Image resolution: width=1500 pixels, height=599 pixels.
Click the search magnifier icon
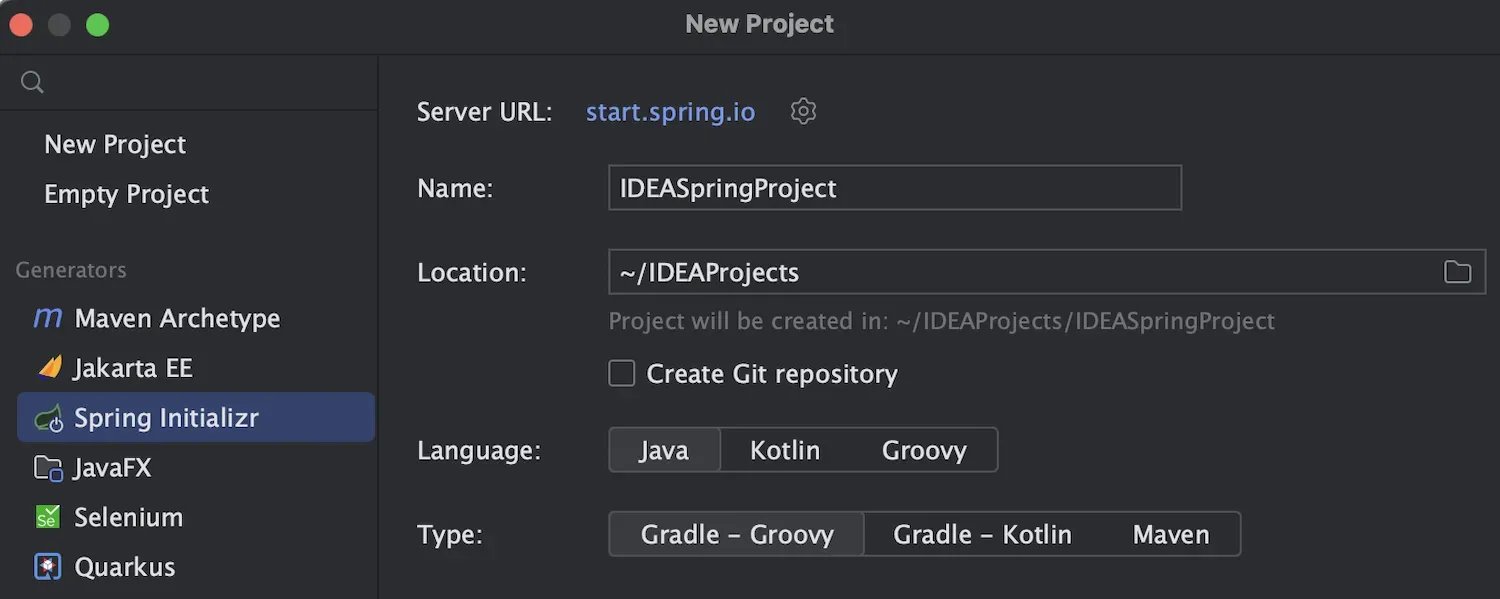pyautogui.click(x=32, y=82)
